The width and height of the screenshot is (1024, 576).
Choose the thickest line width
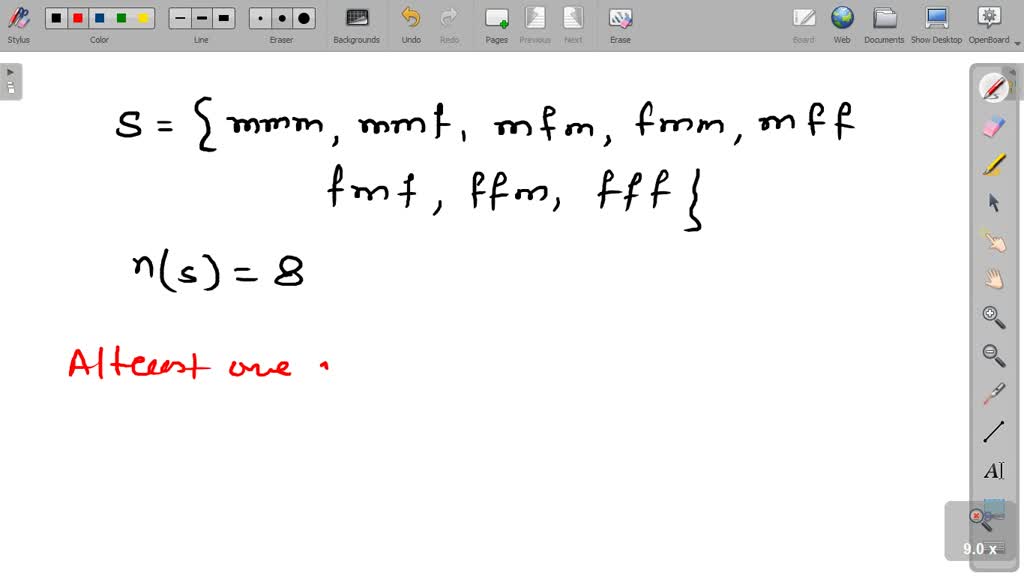pos(224,18)
